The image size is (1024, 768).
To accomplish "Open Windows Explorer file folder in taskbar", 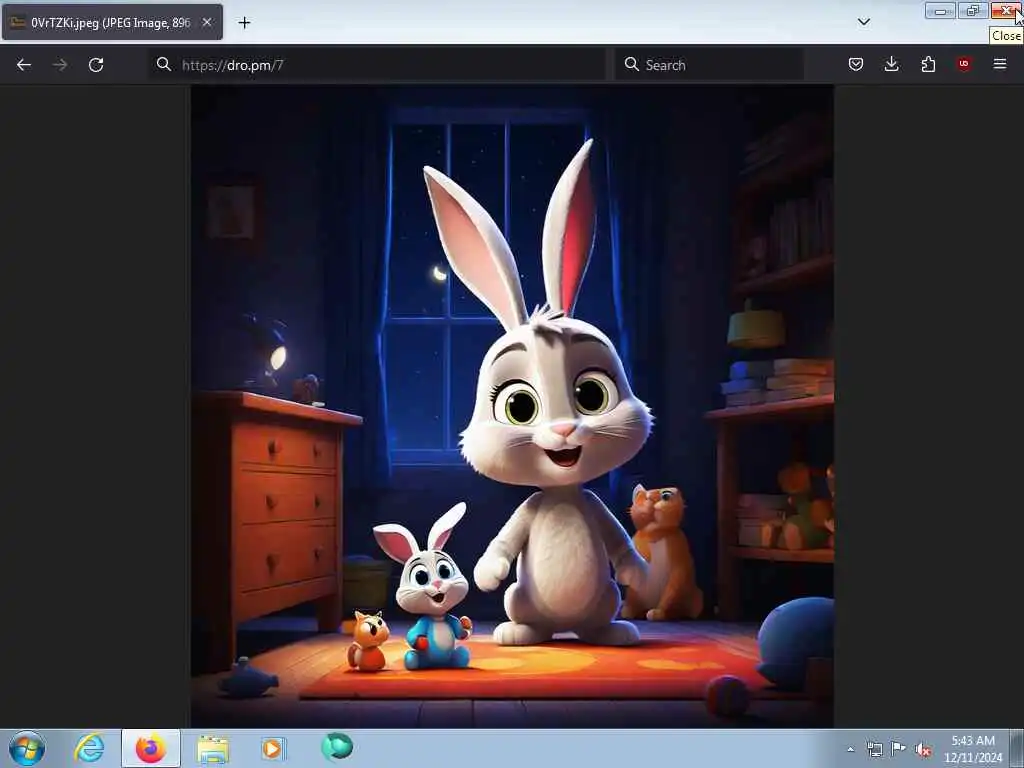I will tap(212, 748).
